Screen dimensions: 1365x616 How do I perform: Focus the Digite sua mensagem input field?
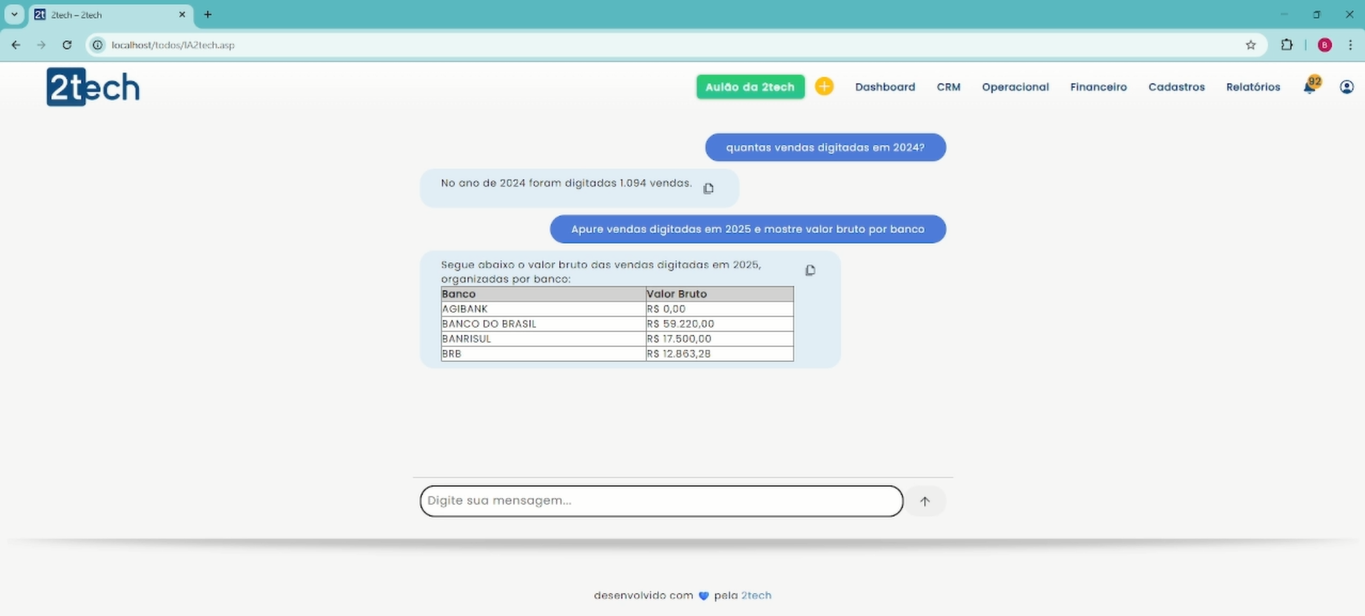click(660, 501)
